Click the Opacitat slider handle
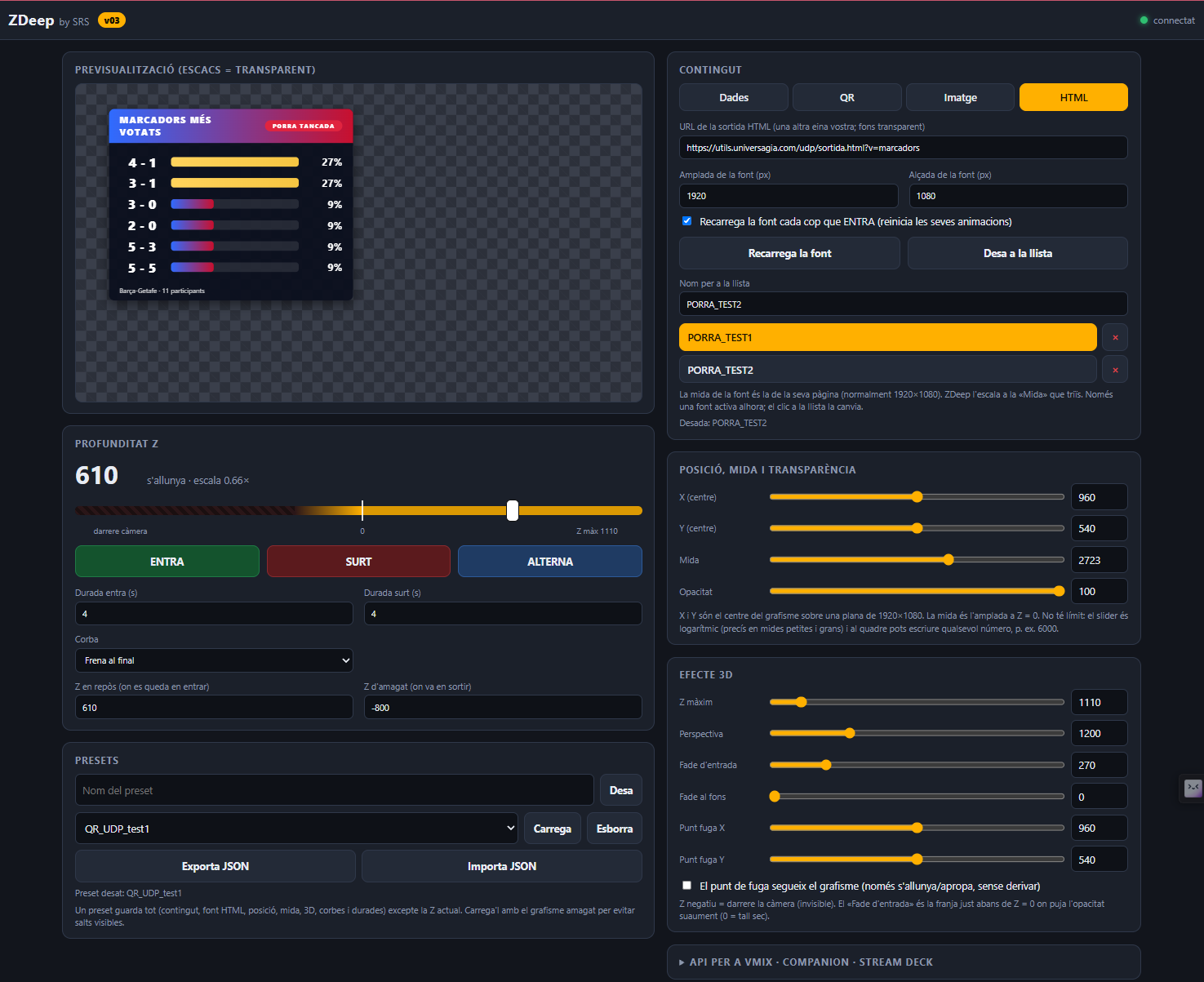Screen dimensions: 1204x982 pyautogui.click(x=1059, y=591)
